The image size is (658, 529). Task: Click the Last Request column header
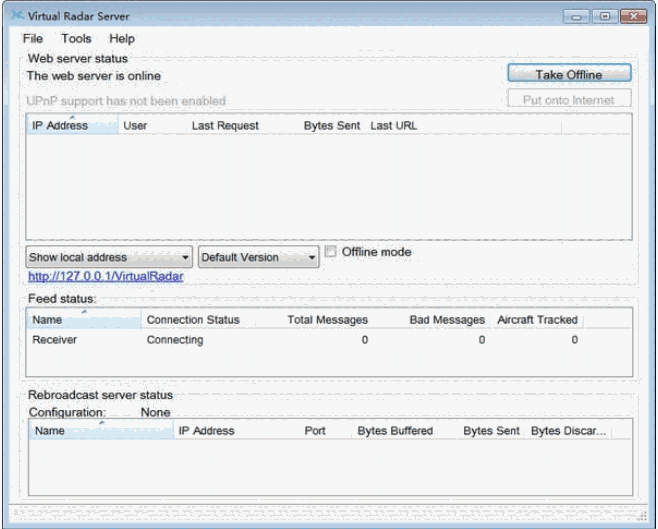(x=225, y=126)
